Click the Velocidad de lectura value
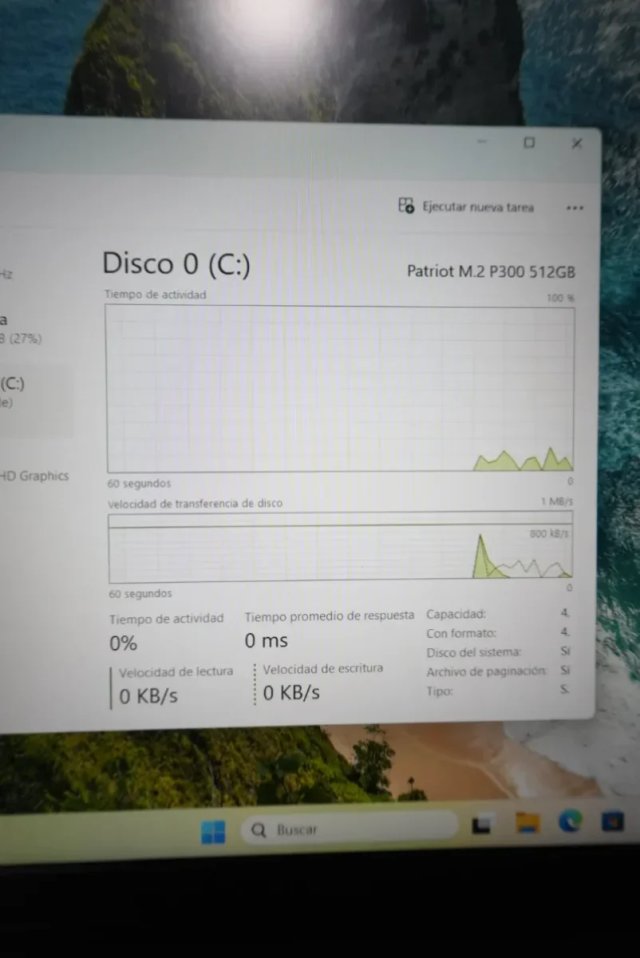The width and height of the screenshot is (640, 958). tap(148, 696)
